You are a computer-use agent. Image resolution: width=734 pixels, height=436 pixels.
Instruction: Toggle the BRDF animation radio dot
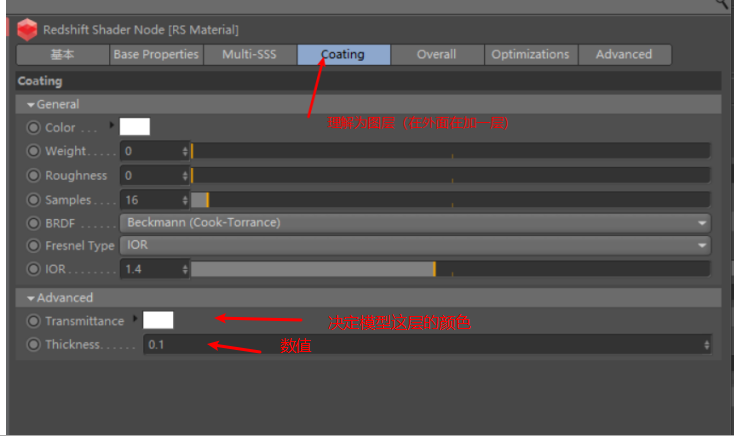pyautogui.click(x=33, y=223)
